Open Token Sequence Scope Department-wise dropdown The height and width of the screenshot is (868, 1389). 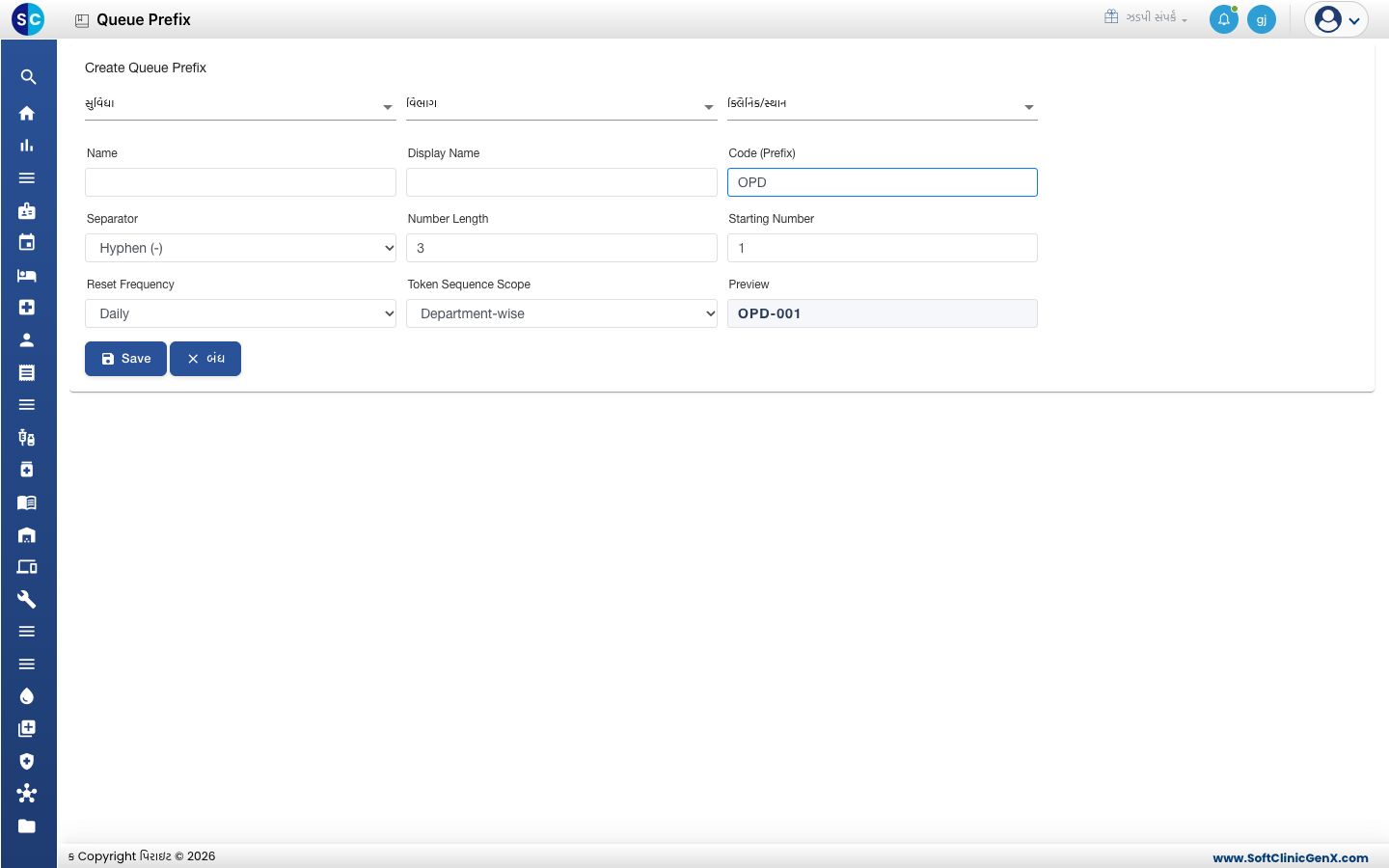[561, 313]
